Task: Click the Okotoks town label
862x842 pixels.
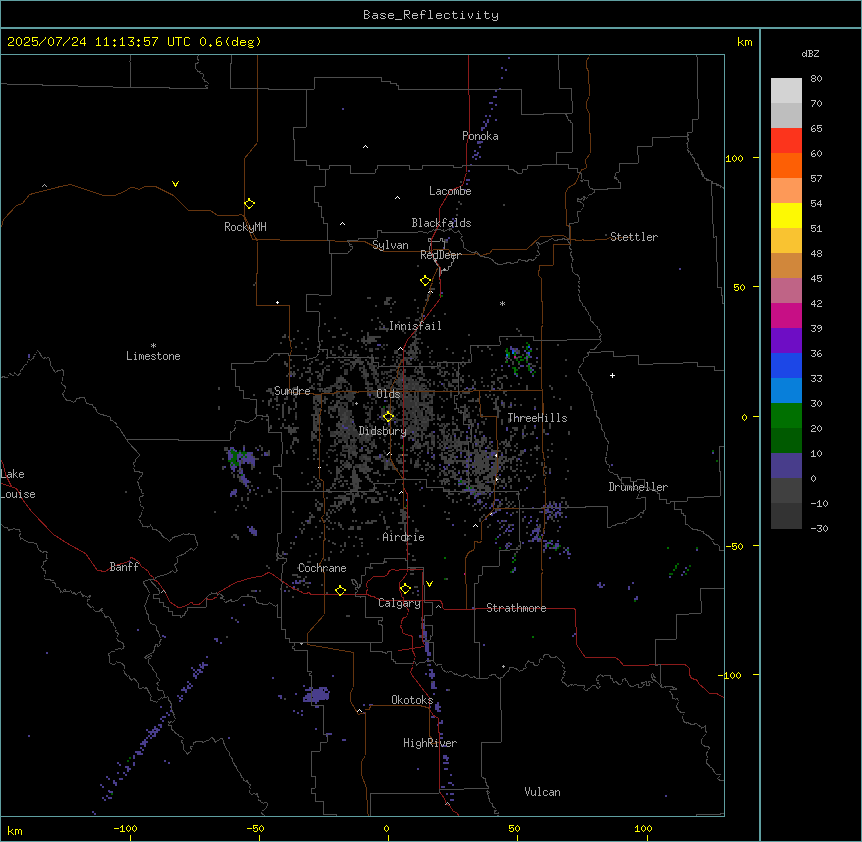Action: coord(412,700)
